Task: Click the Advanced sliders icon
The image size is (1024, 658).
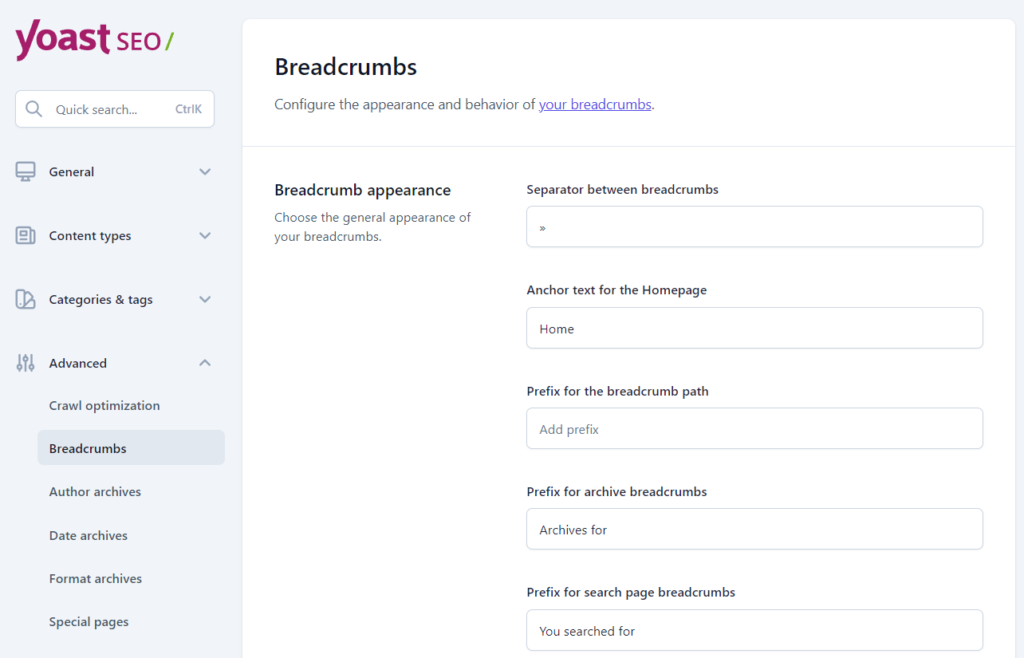Action: point(25,363)
